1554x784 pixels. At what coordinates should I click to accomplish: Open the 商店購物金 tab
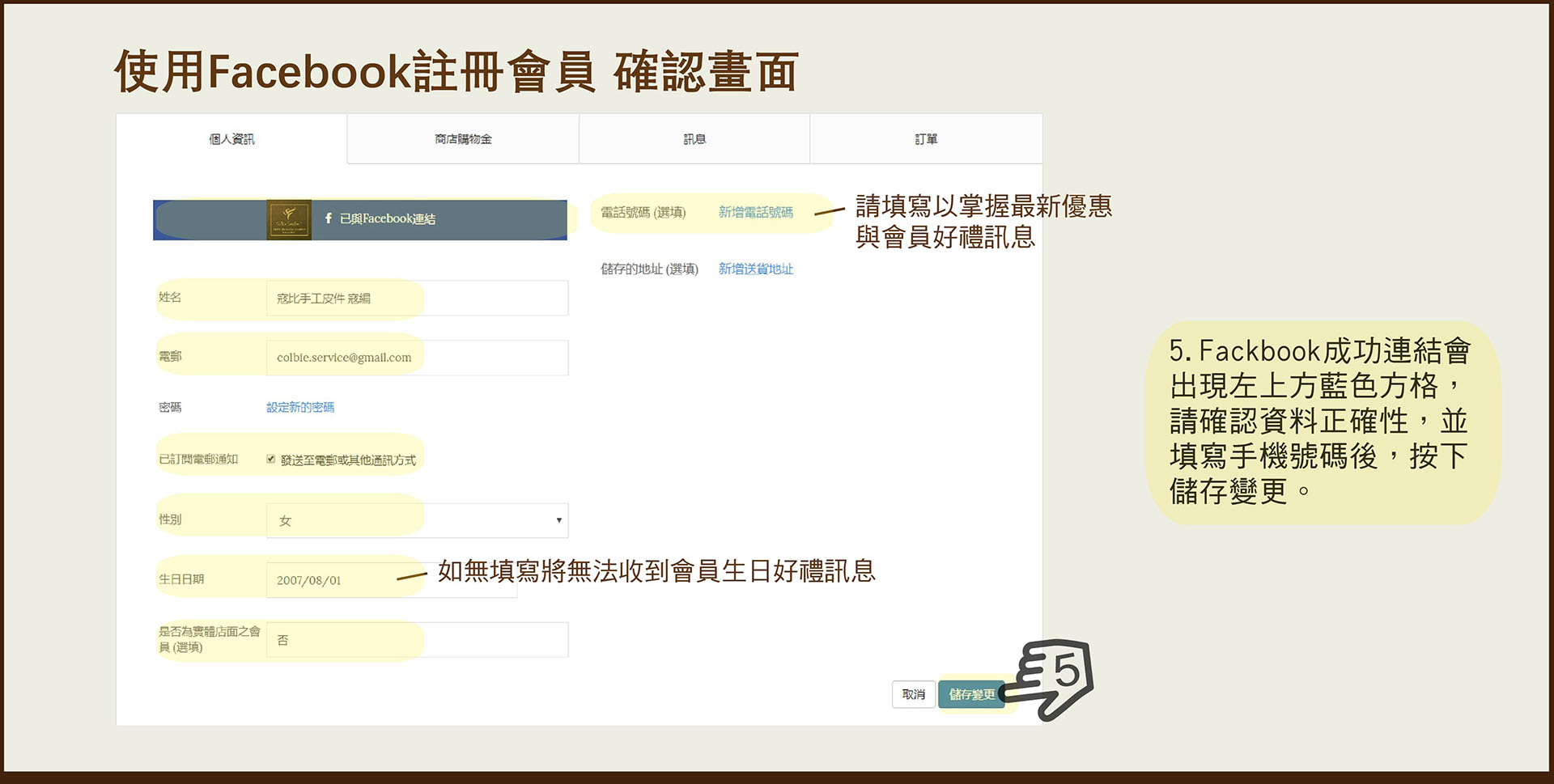click(463, 139)
